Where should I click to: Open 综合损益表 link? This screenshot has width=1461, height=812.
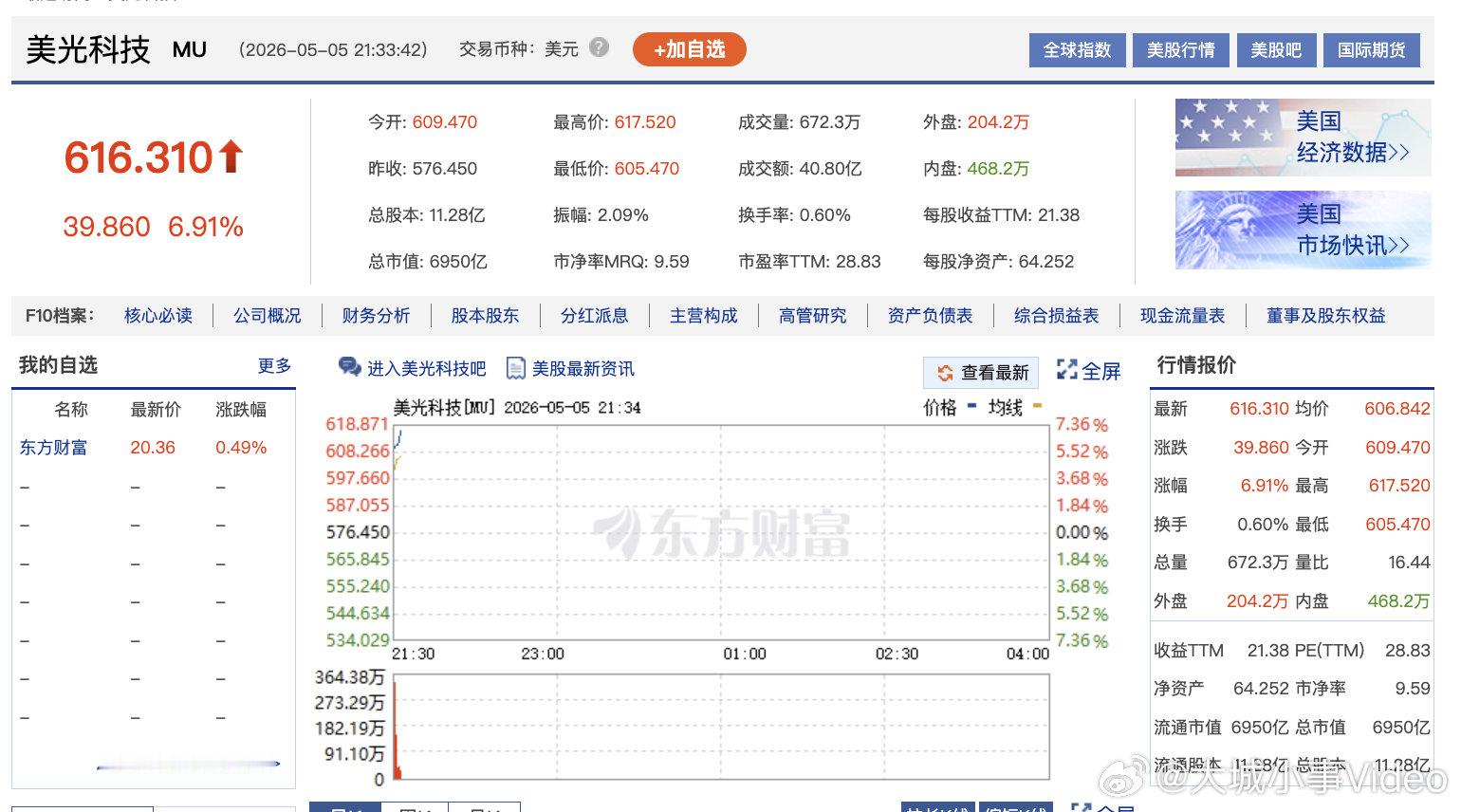tap(1057, 316)
